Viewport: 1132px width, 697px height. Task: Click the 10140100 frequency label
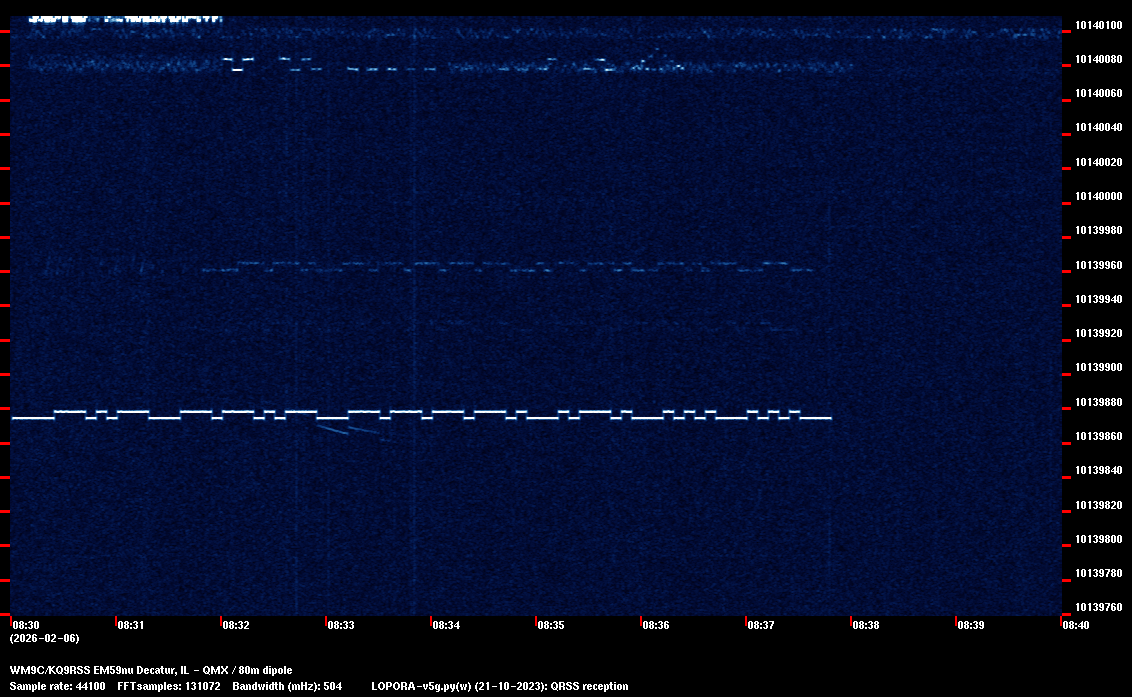tap(1098, 25)
